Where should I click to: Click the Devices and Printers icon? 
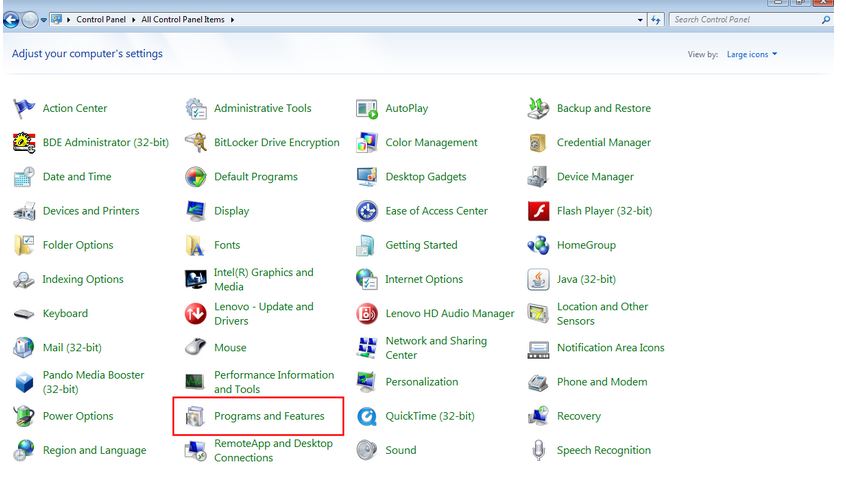pyautogui.click(x=24, y=211)
